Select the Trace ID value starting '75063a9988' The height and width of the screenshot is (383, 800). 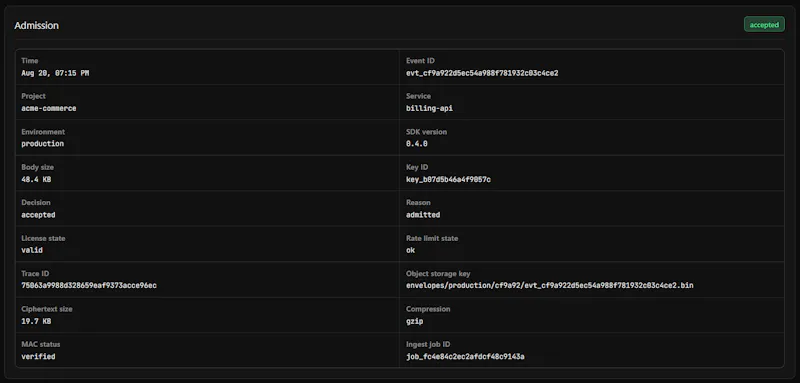(89, 286)
